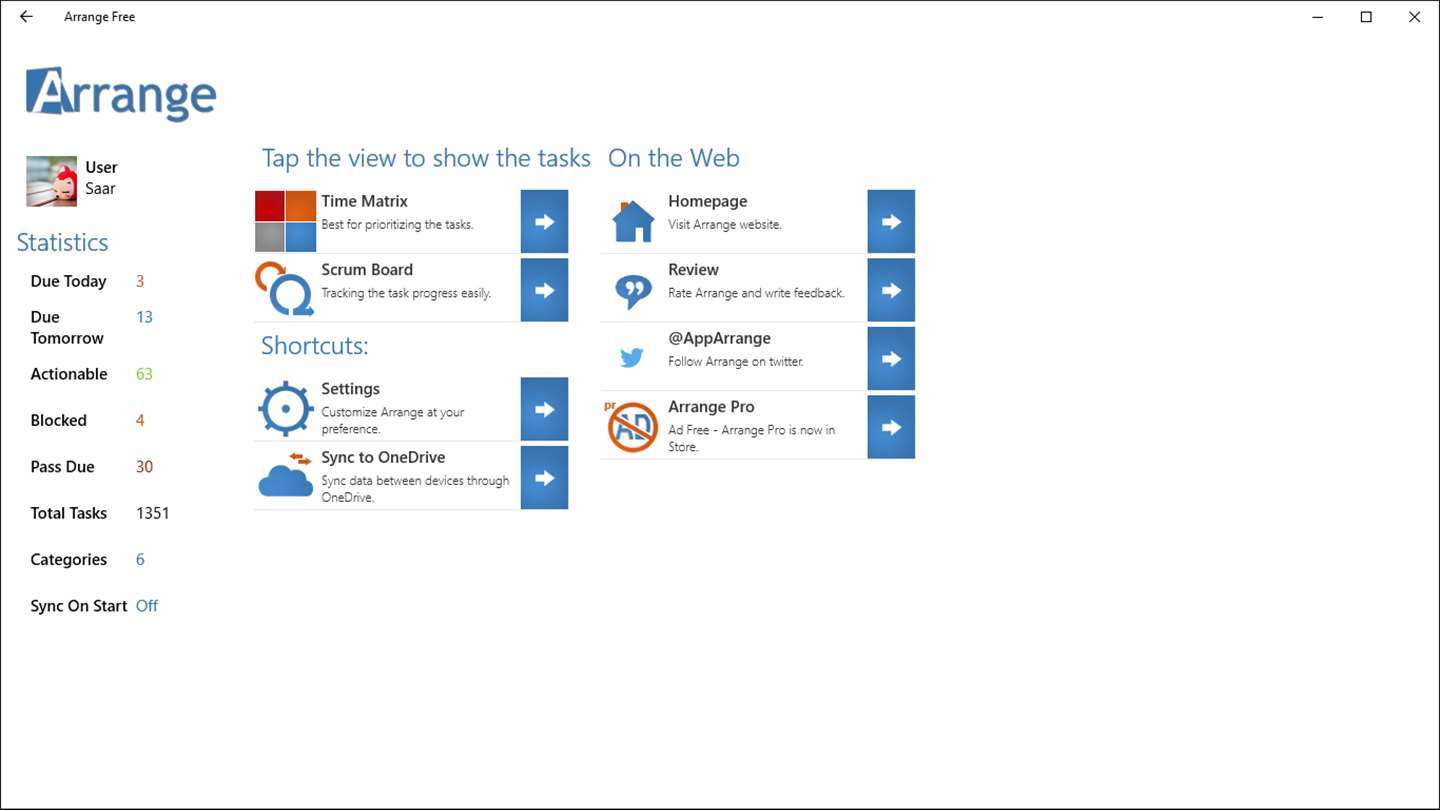Minimize the Arrange Free window
The height and width of the screenshot is (810, 1440).
point(1318,17)
